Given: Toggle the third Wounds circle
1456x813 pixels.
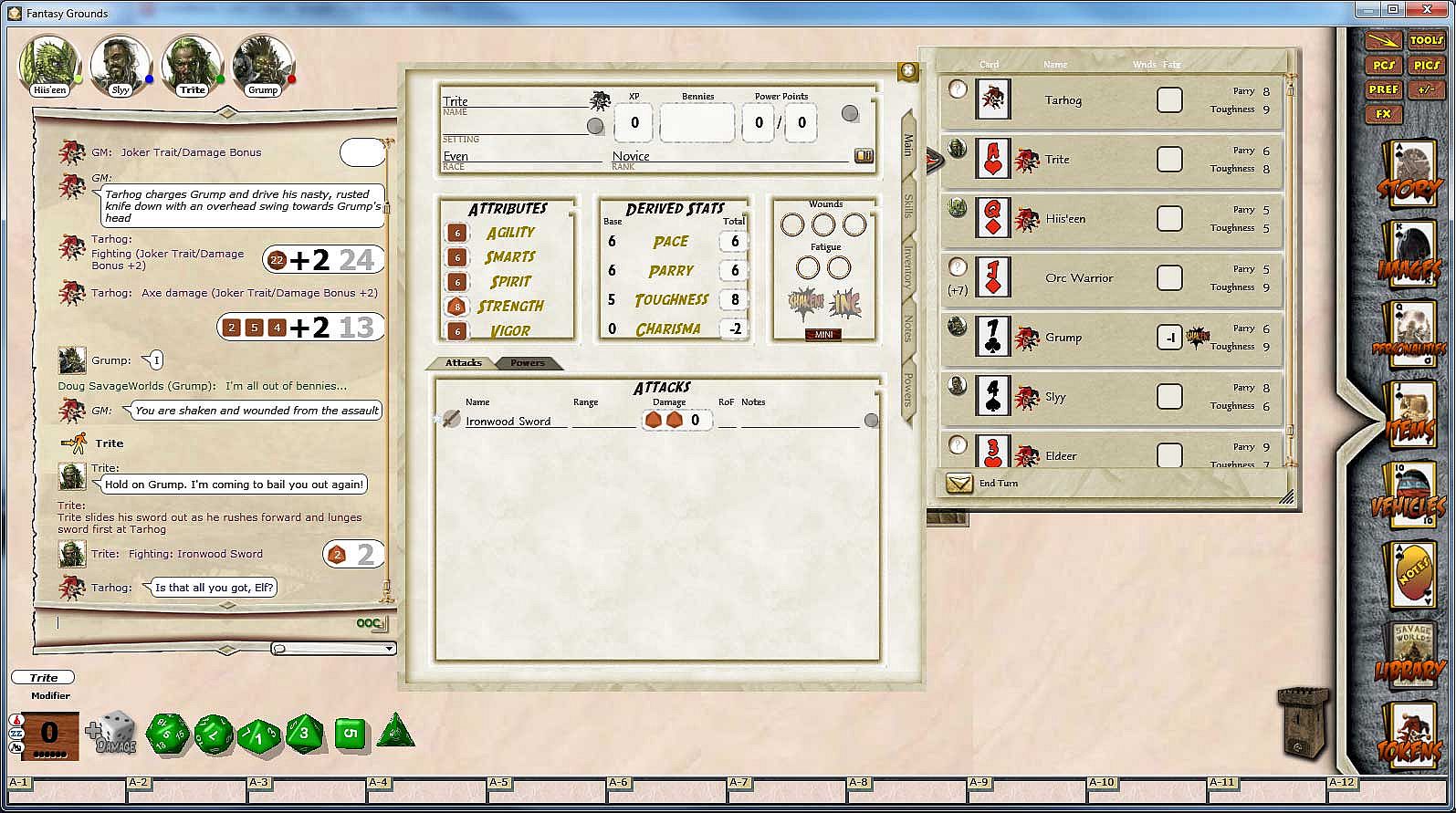Looking at the screenshot, I should [854, 224].
